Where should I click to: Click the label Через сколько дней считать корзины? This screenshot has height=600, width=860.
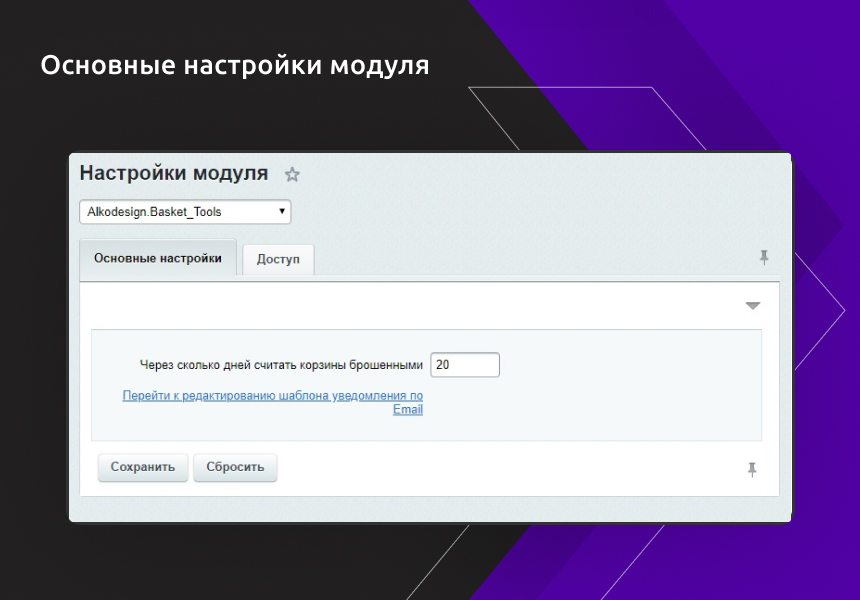(281, 366)
